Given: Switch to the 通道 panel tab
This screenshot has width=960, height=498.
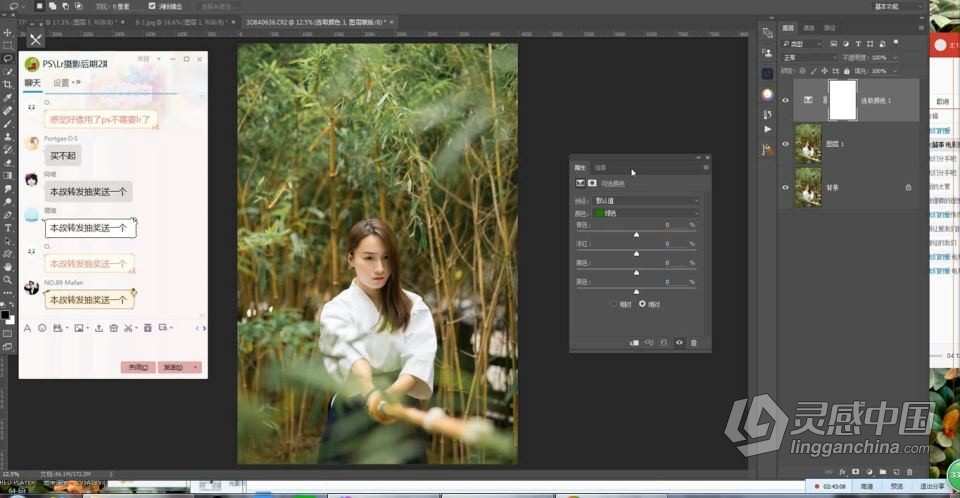Looking at the screenshot, I should pyautogui.click(x=809, y=28).
